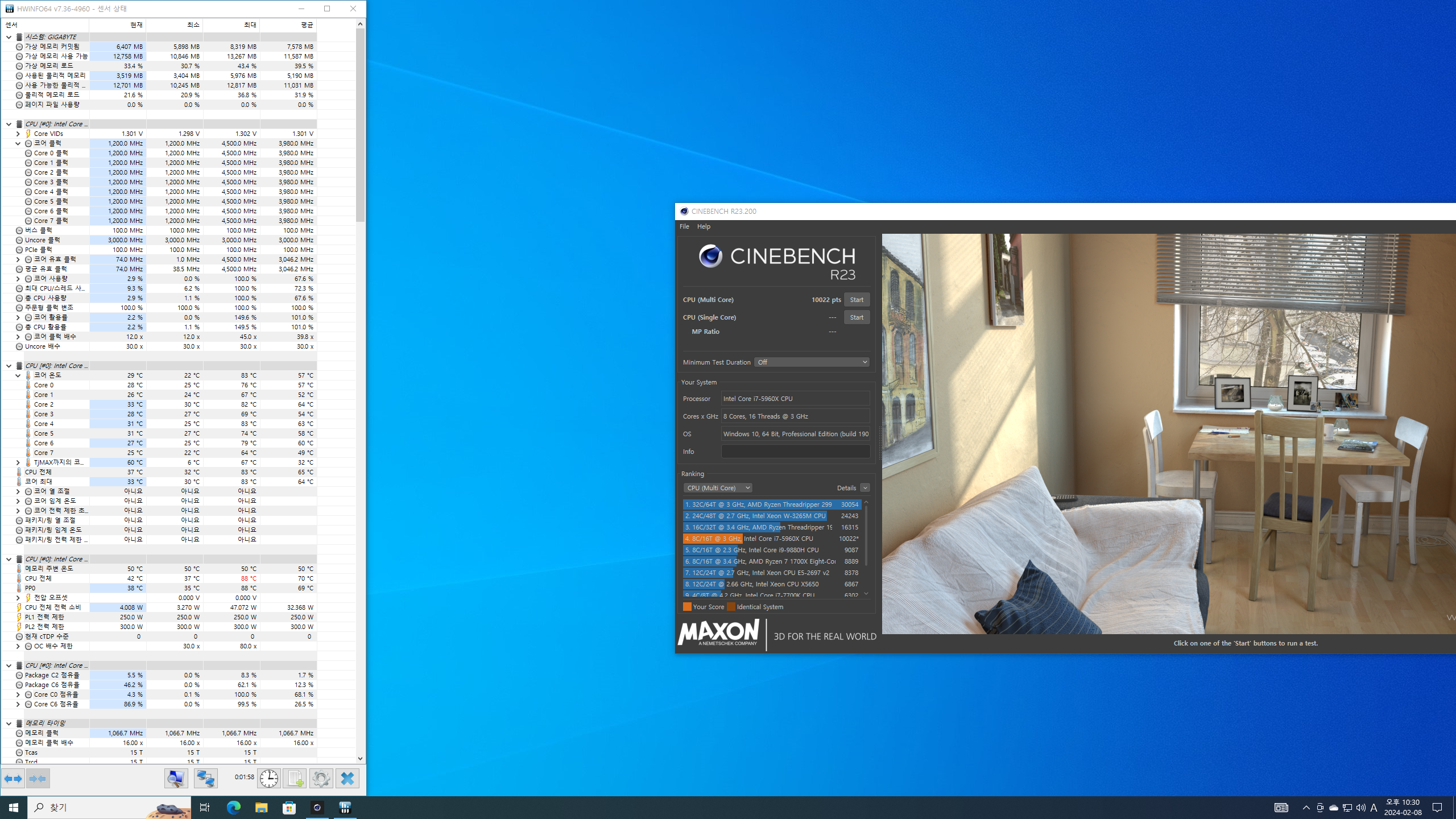1456x819 pixels.
Task: Open HWiNFO sensor settings gear icon
Action: click(321, 778)
